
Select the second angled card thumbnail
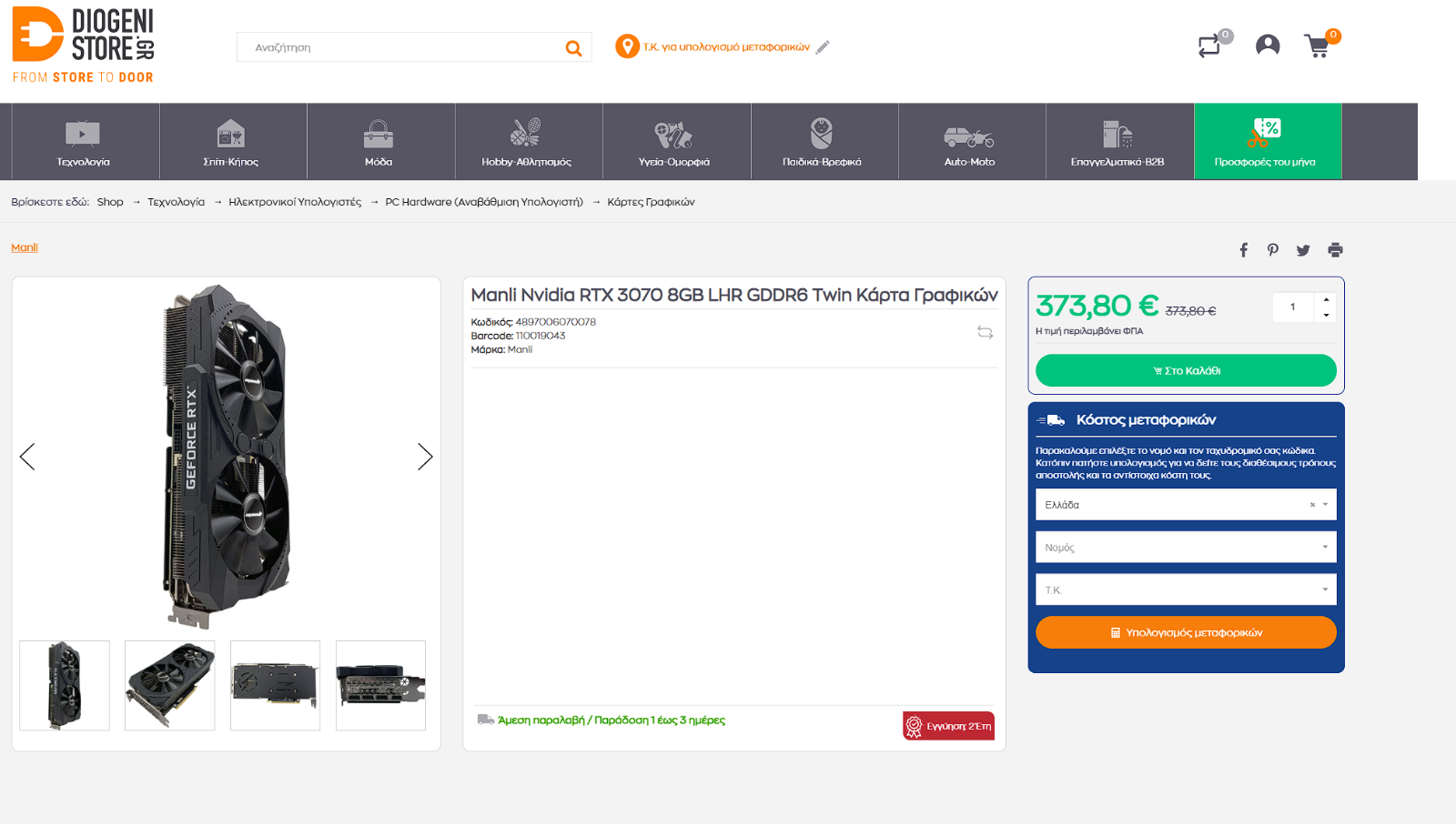coord(170,686)
